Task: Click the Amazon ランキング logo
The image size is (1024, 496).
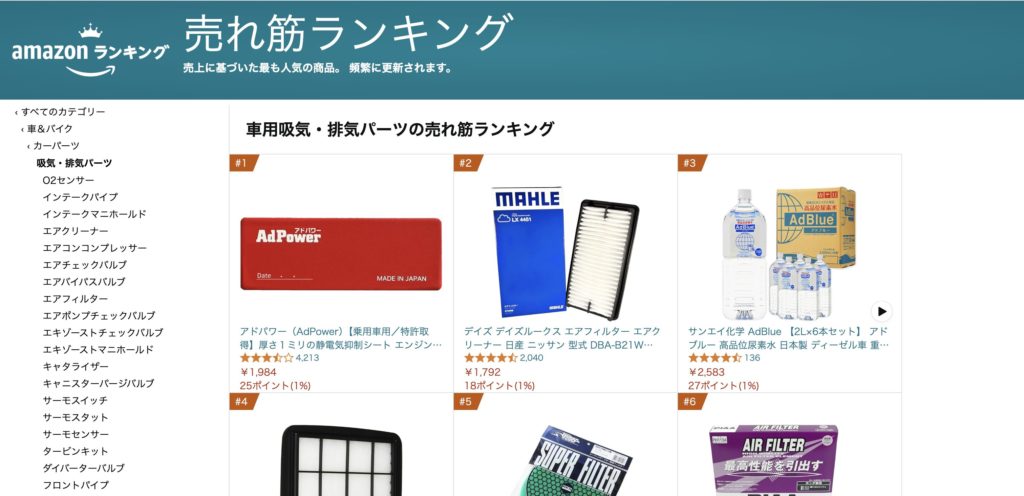Action: [x=90, y=51]
